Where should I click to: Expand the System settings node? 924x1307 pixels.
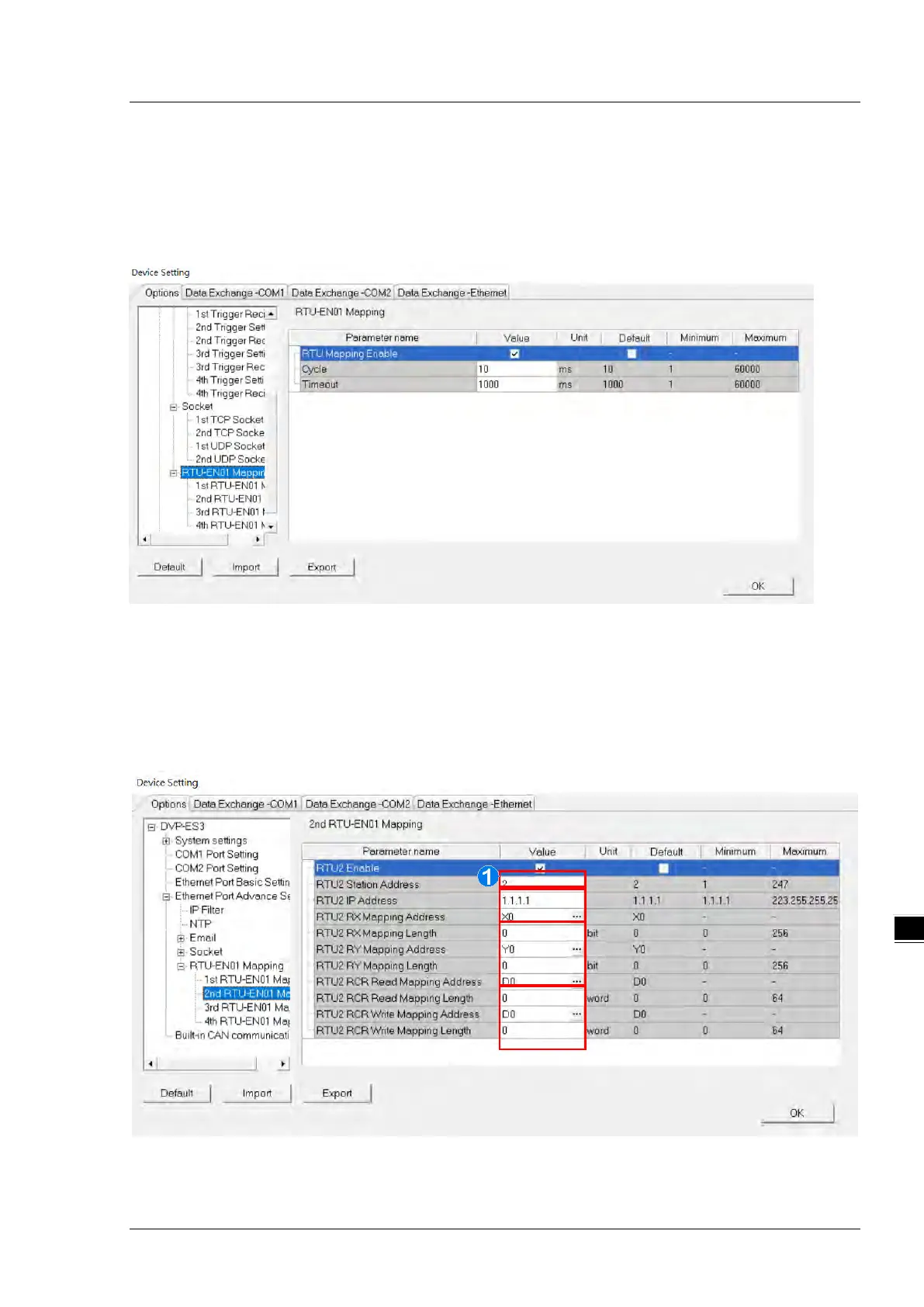pyautogui.click(x=166, y=841)
